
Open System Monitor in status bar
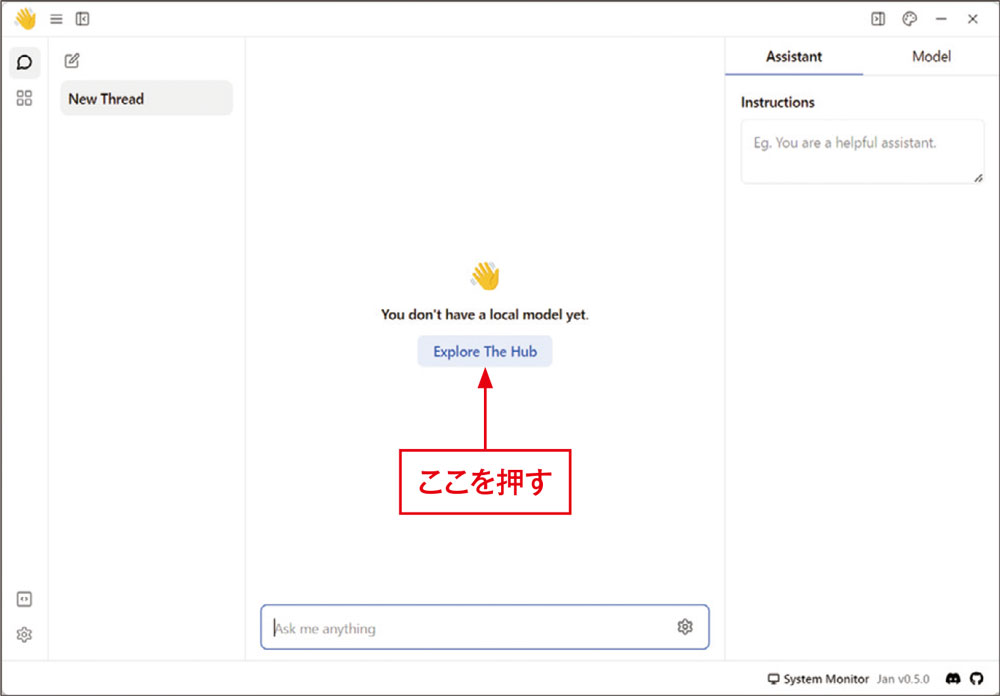pos(818,679)
